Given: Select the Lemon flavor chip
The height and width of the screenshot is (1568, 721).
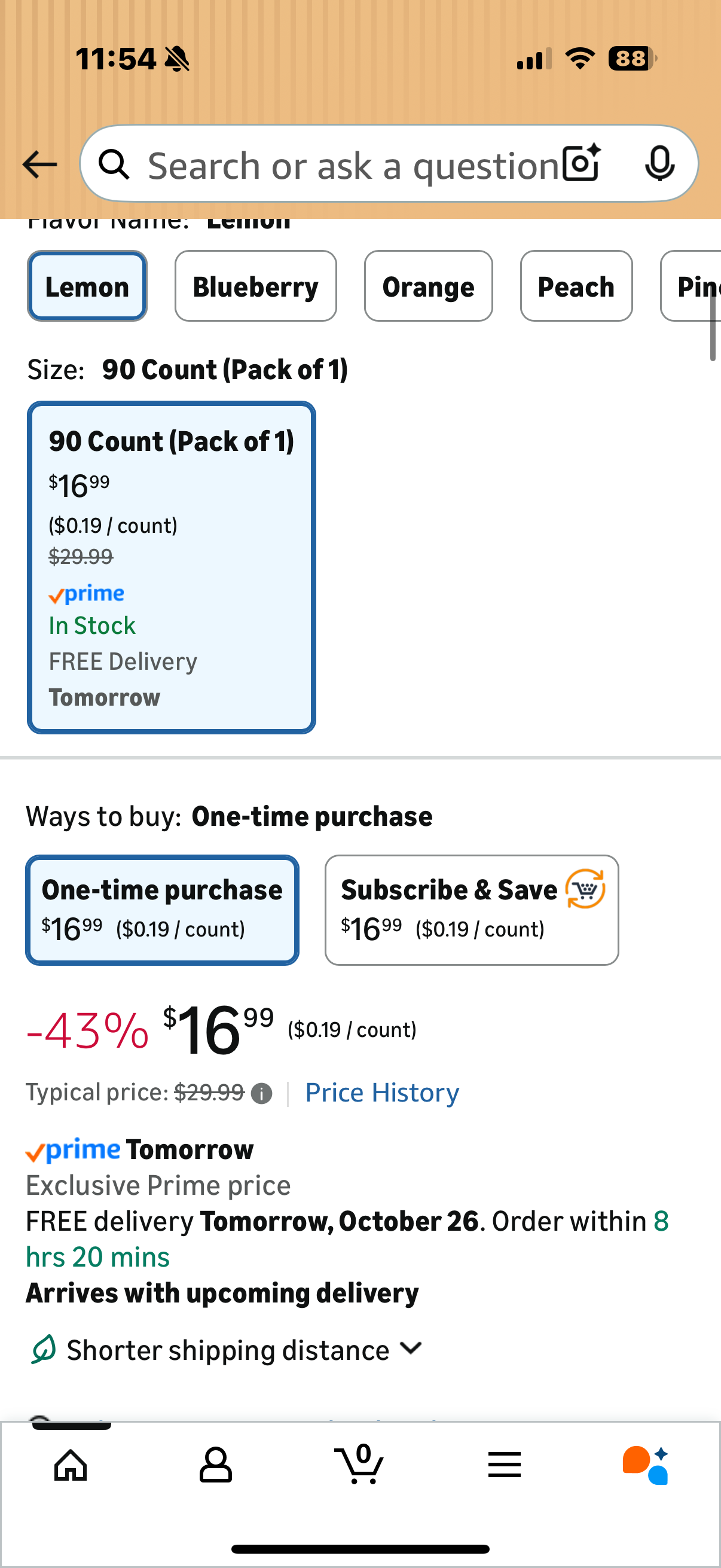Looking at the screenshot, I should 87,286.
